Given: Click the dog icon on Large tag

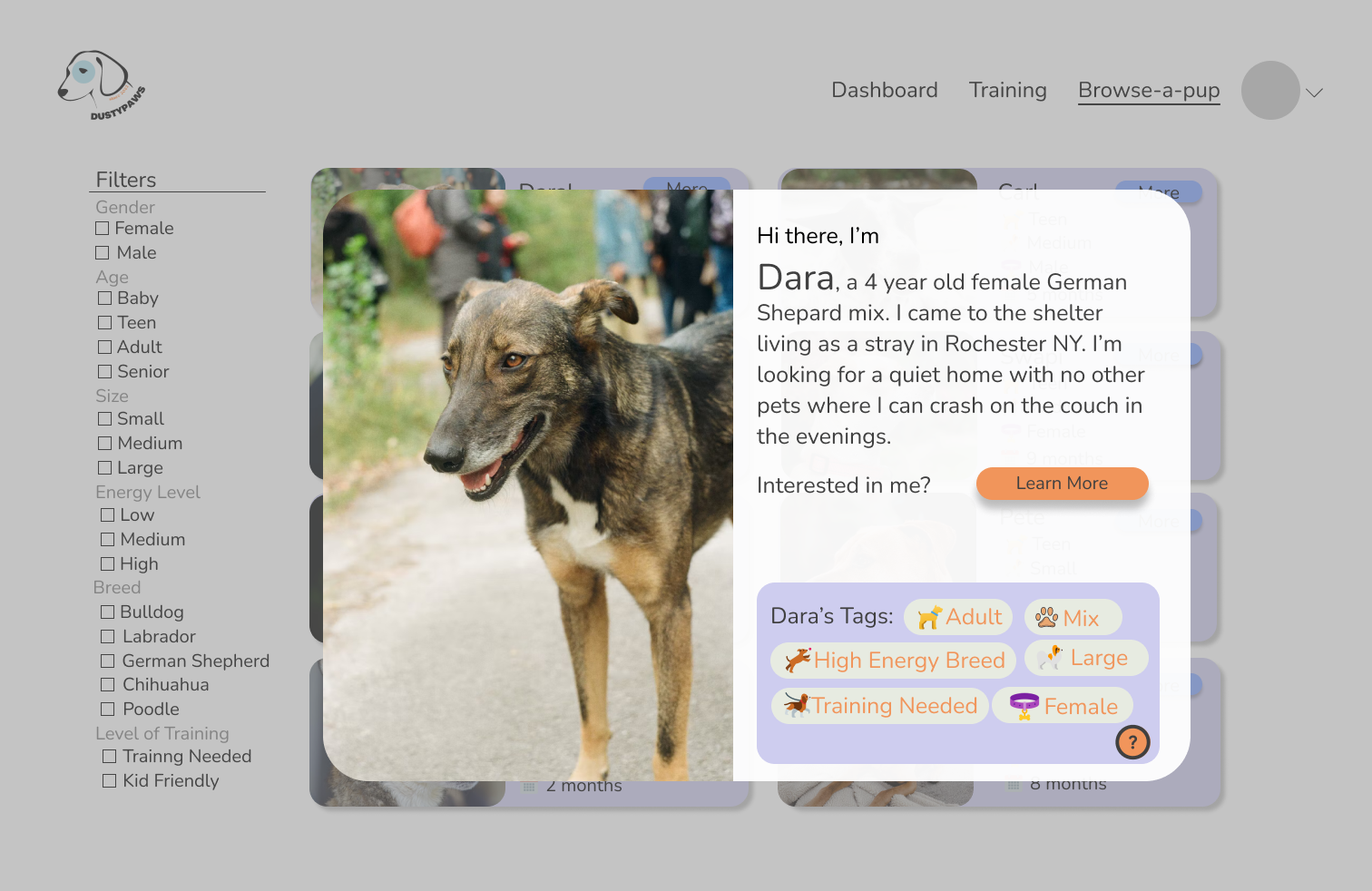Looking at the screenshot, I should tap(1050, 657).
